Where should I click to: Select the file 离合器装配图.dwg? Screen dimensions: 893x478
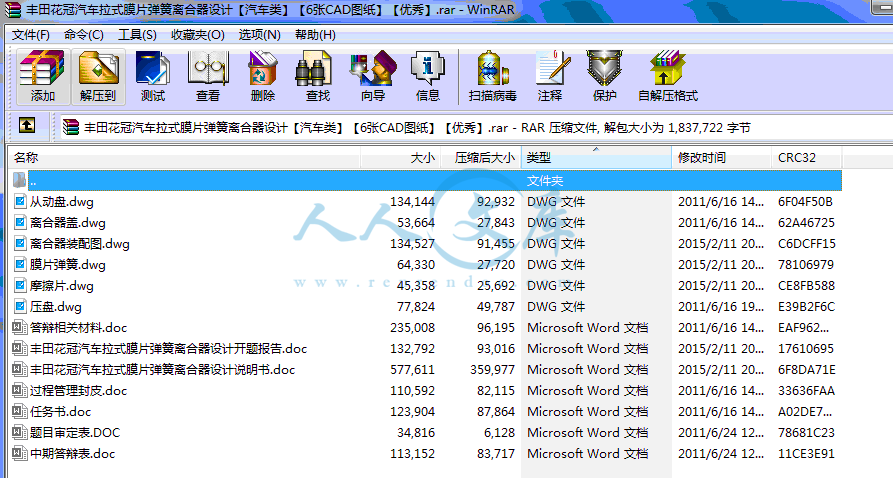coord(80,244)
